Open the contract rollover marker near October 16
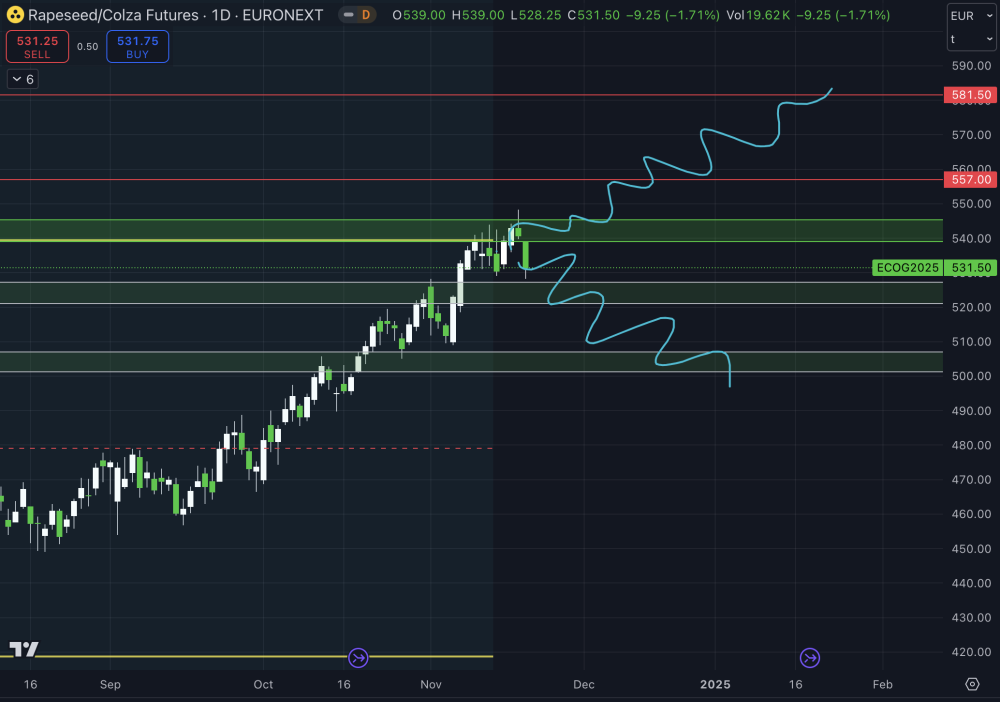The image size is (1000, 702). pyautogui.click(x=358, y=657)
